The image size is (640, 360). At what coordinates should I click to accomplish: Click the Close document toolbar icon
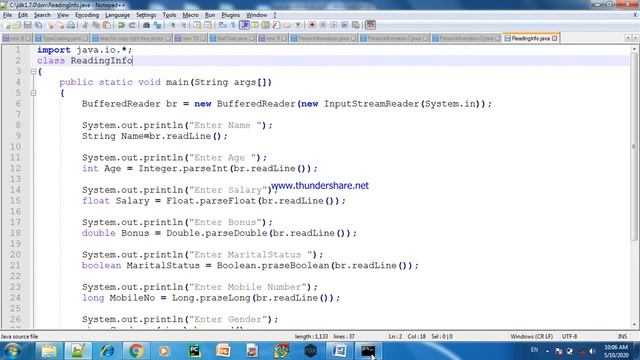[50, 25]
